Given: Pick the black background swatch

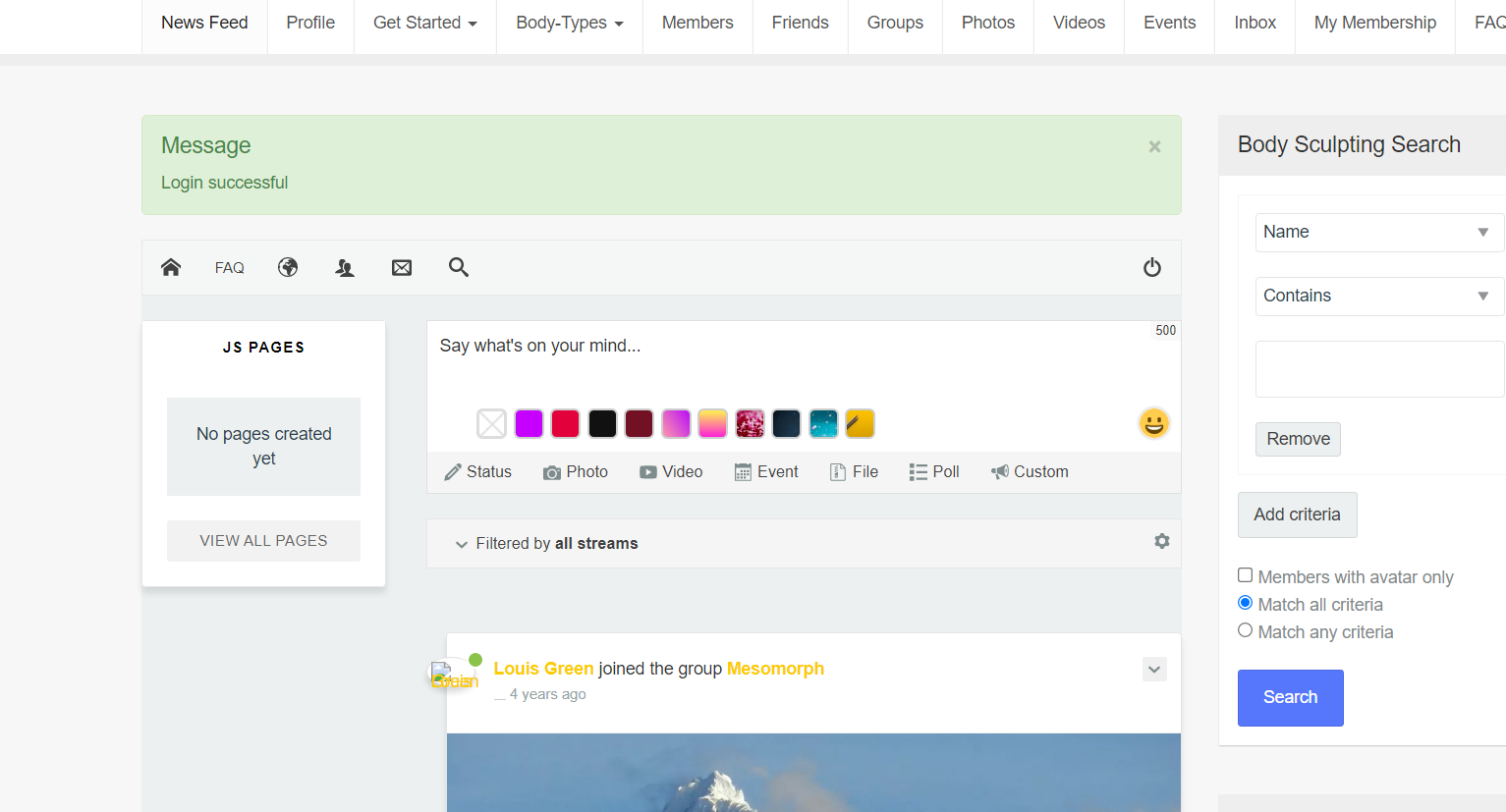Looking at the screenshot, I should coord(602,423).
